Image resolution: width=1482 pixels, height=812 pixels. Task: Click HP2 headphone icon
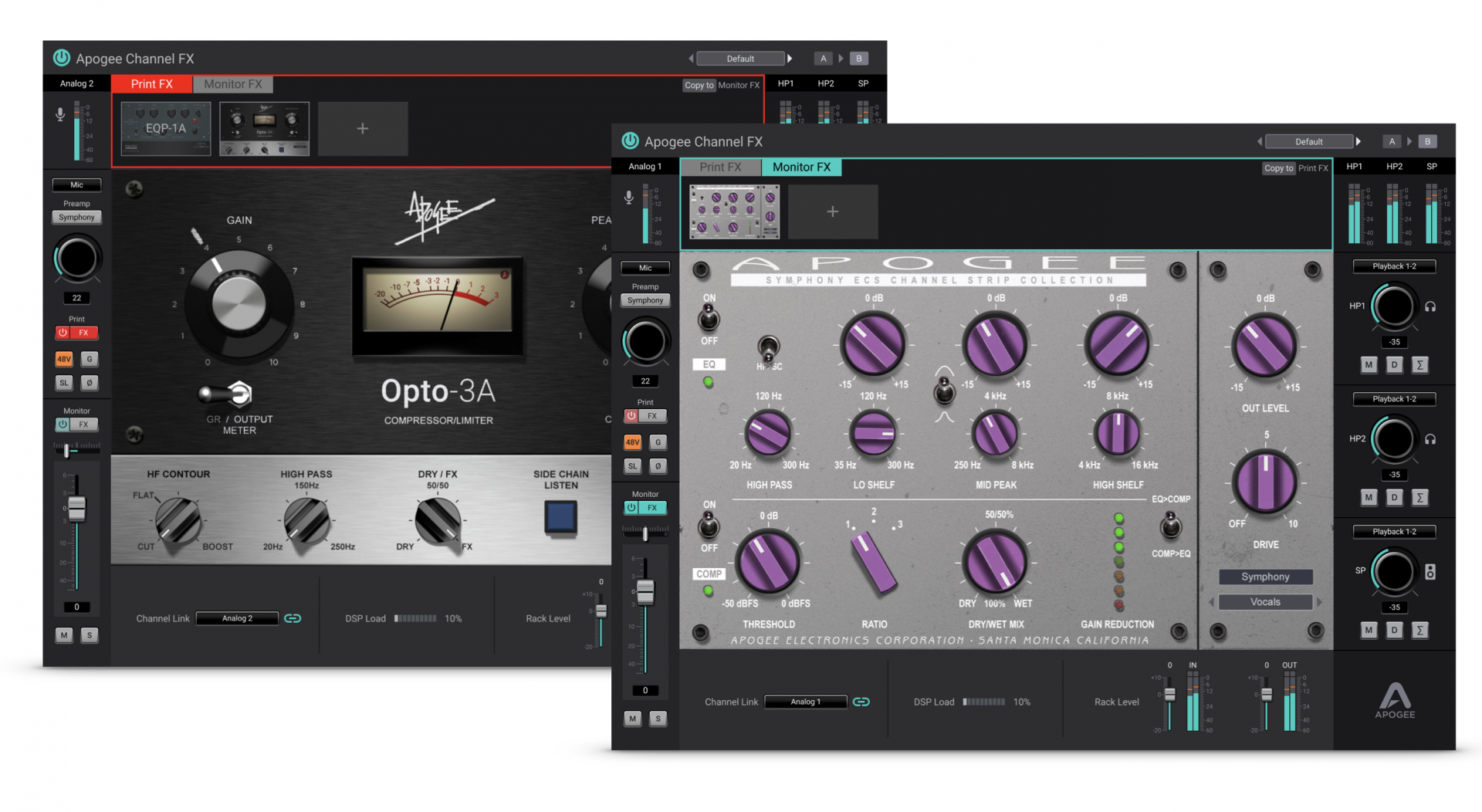click(x=1430, y=439)
